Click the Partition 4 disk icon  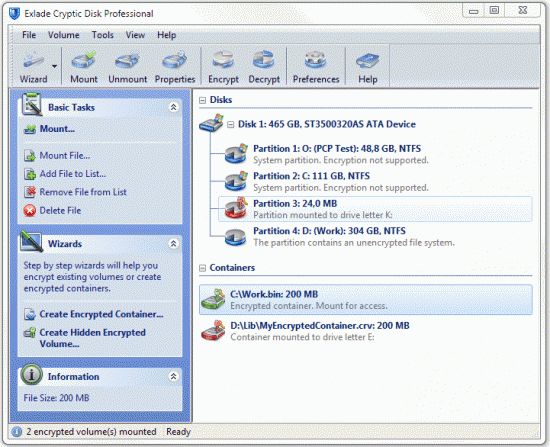pos(235,237)
